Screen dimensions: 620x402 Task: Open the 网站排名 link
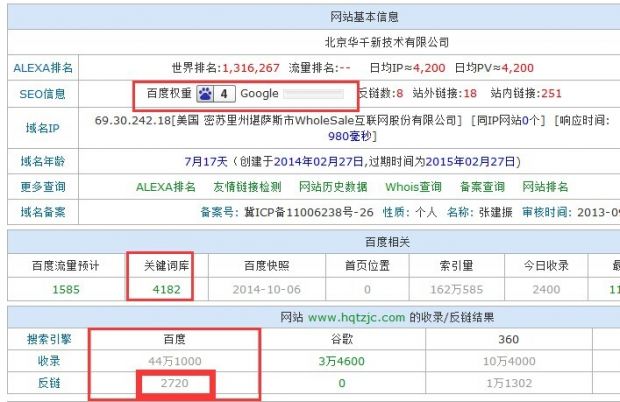pos(545,187)
